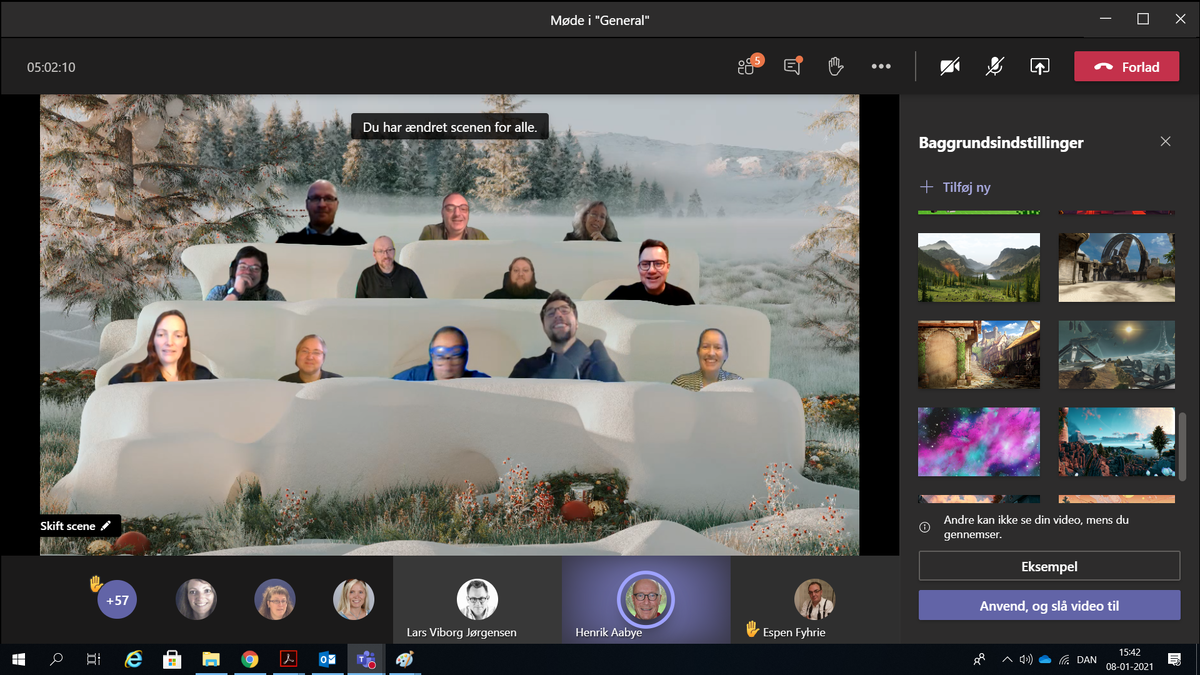Select the sci-fi ring structure background

coord(1117,267)
